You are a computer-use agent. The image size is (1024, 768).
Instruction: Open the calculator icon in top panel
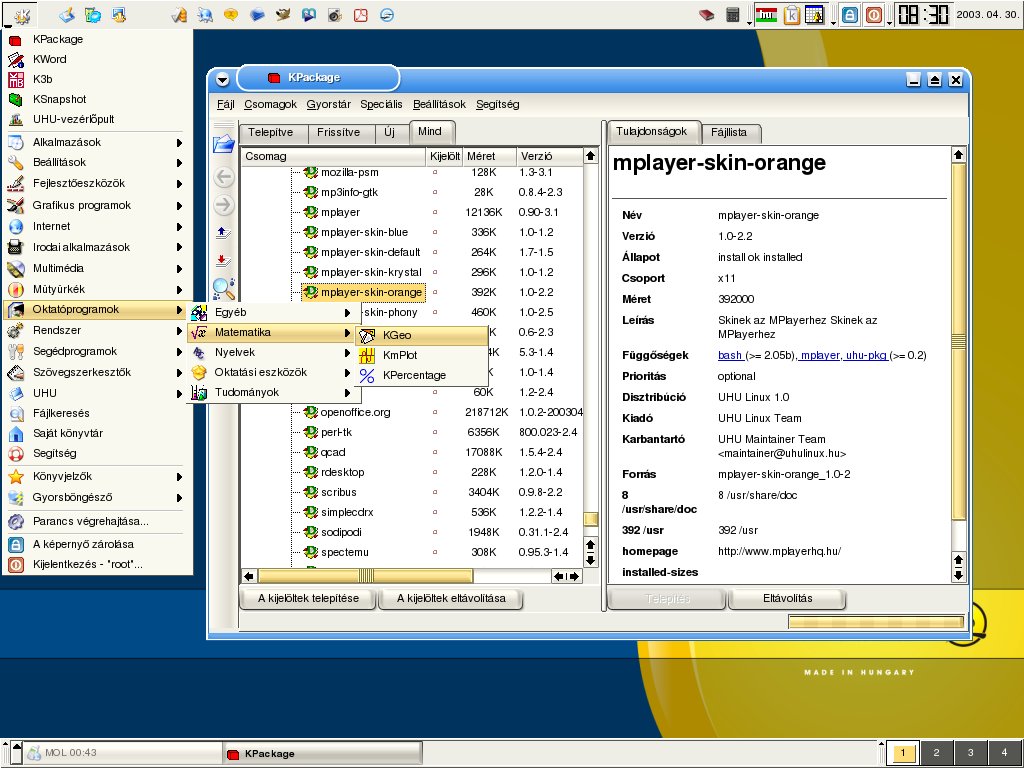tap(733, 15)
